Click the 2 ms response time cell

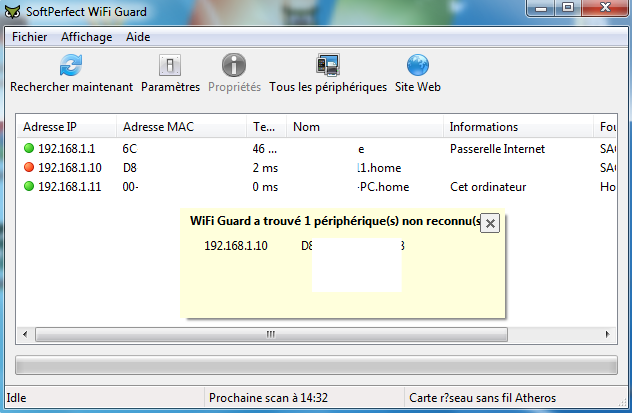[x=265, y=168]
